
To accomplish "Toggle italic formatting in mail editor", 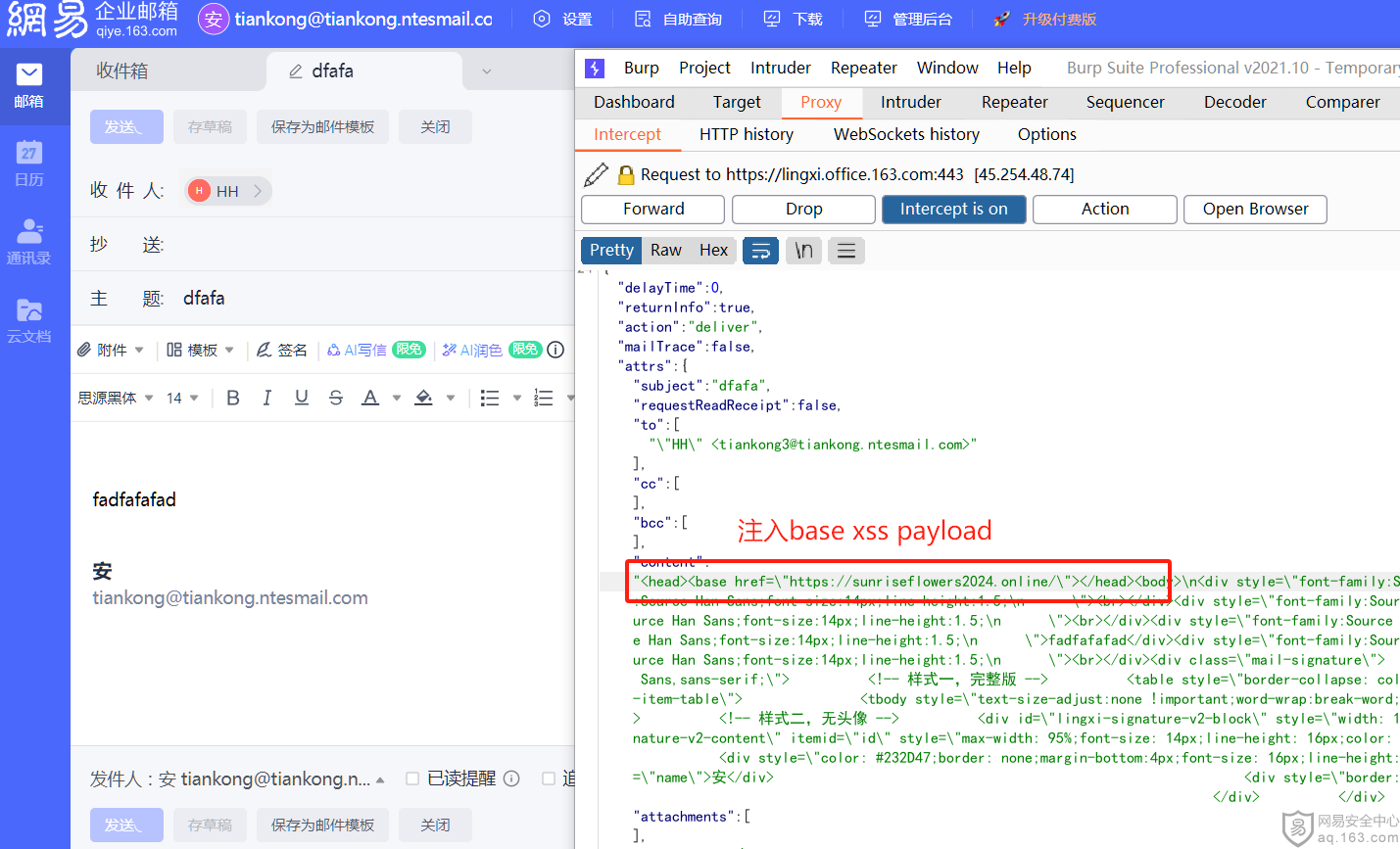I will (266, 397).
